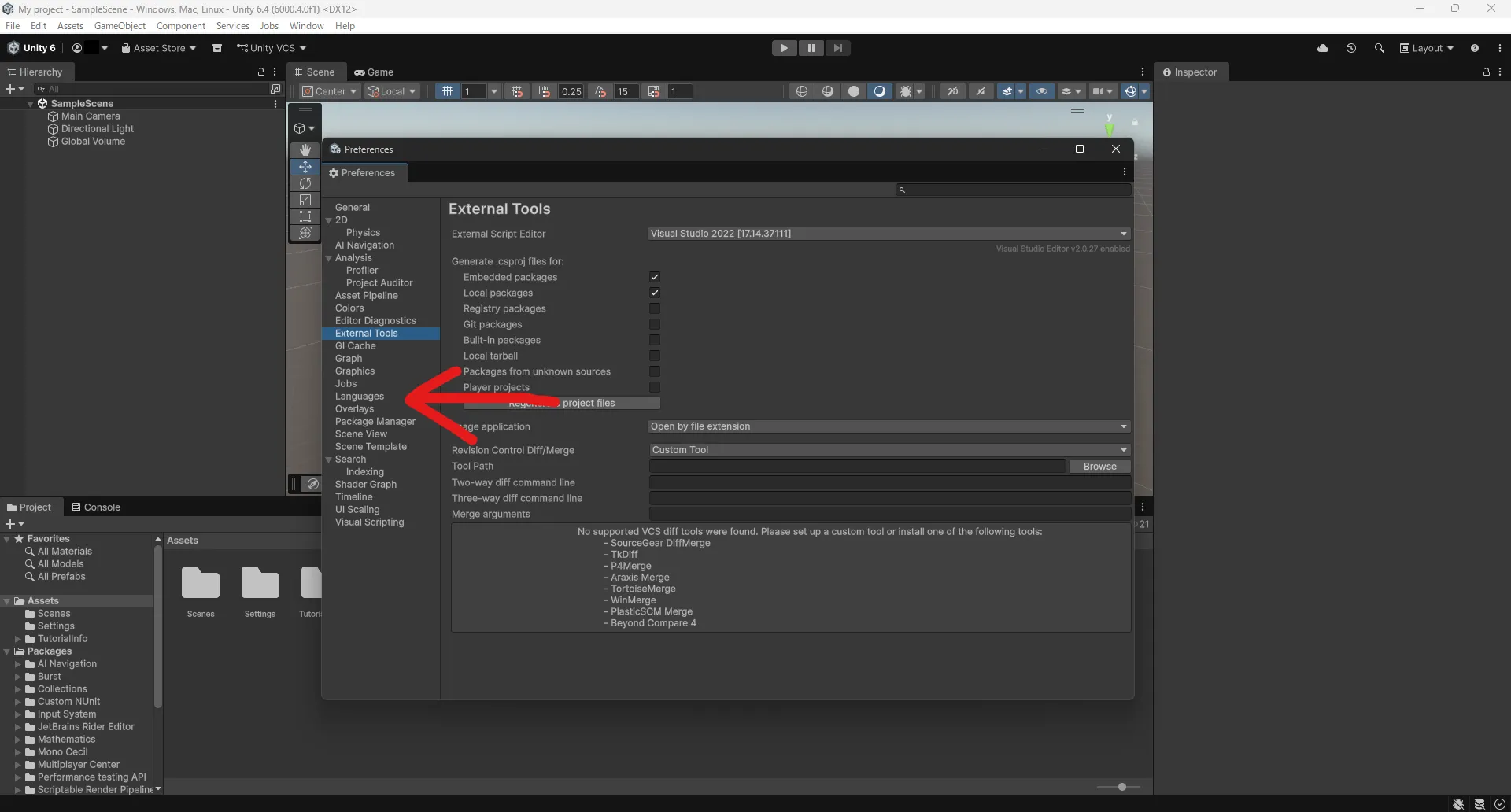Click the Regenerate project files button
This screenshot has width=1511, height=812.
(x=560, y=403)
